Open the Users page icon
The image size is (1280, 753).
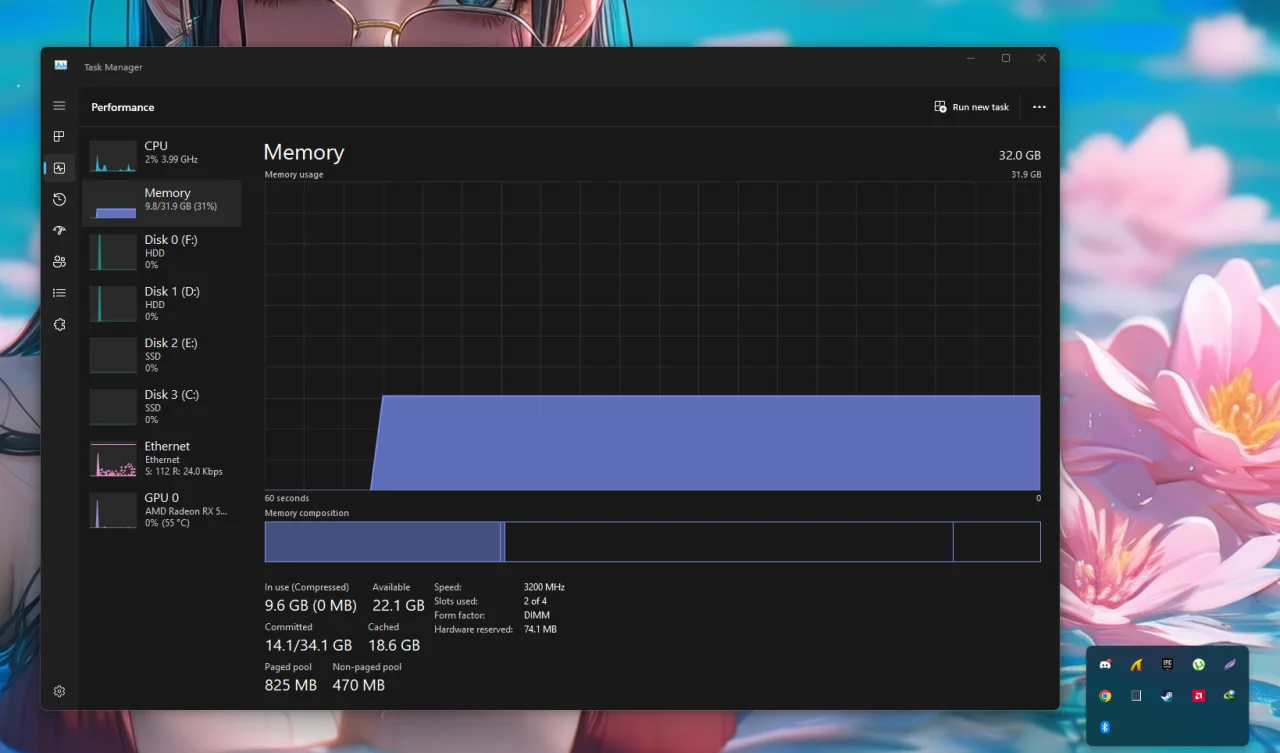(59, 262)
